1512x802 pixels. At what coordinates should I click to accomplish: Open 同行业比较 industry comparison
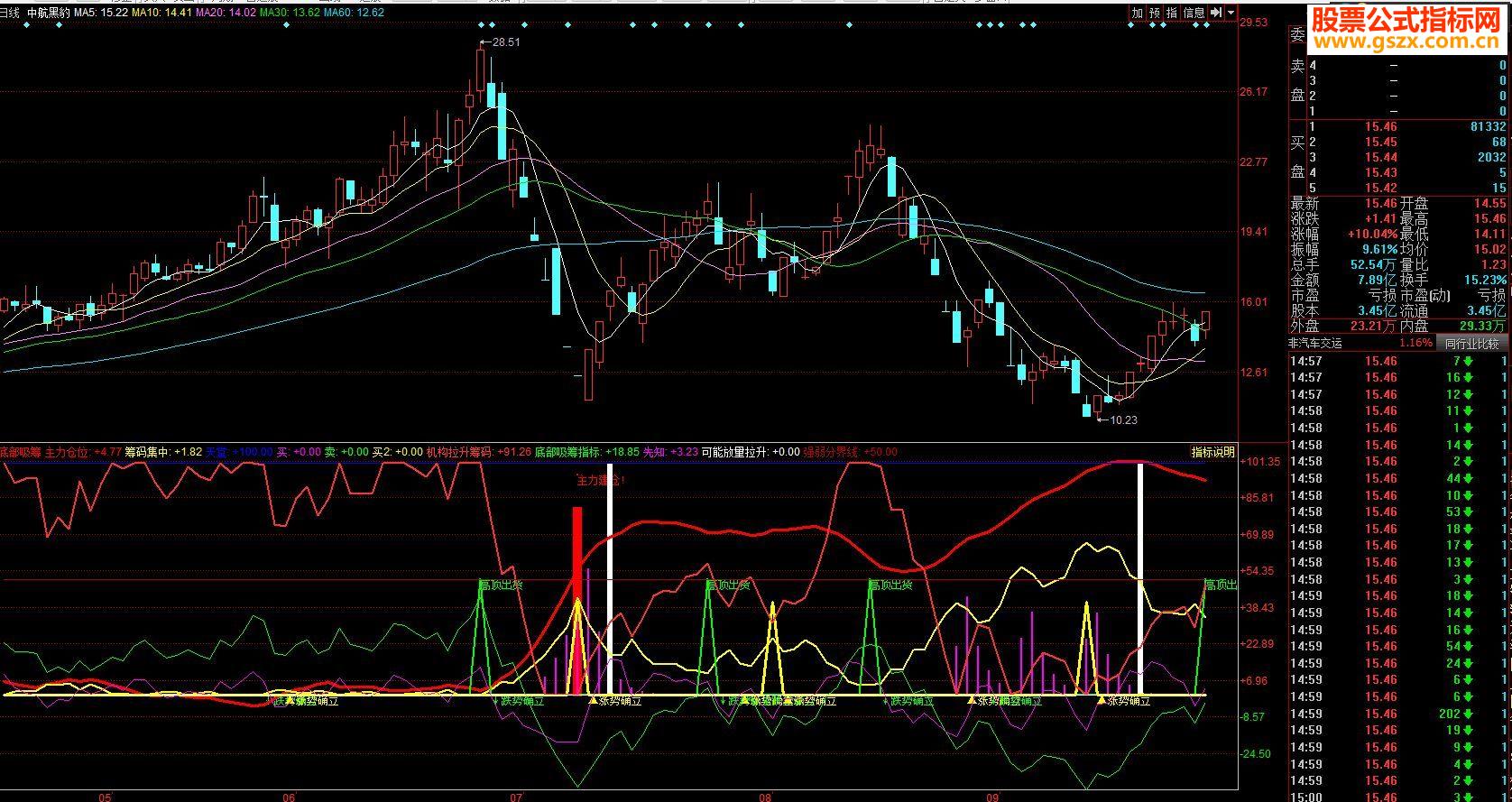click(1471, 344)
